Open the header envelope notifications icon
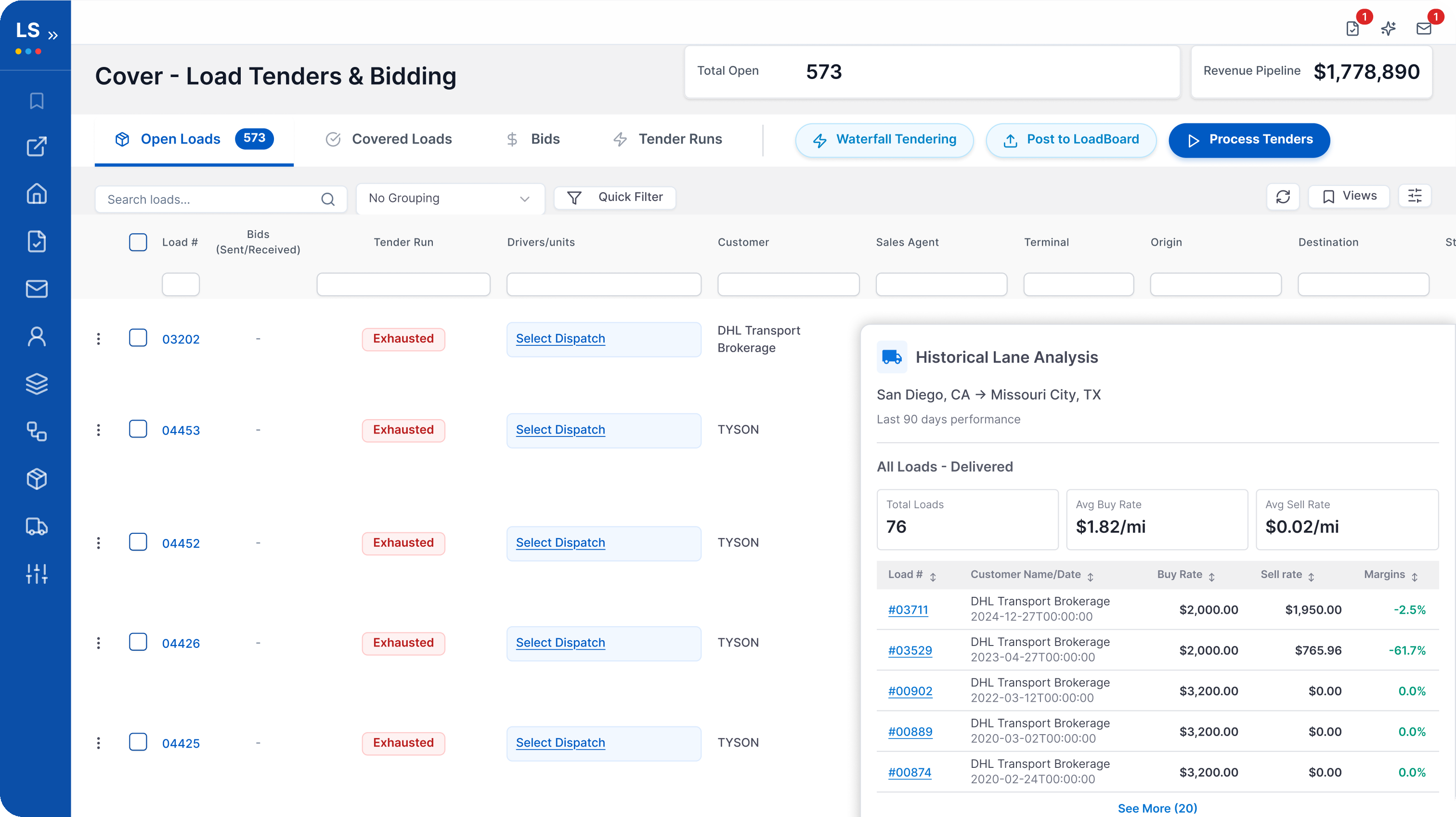This screenshot has width=1456, height=817. pyautogui.click(x=1424, y=28)
